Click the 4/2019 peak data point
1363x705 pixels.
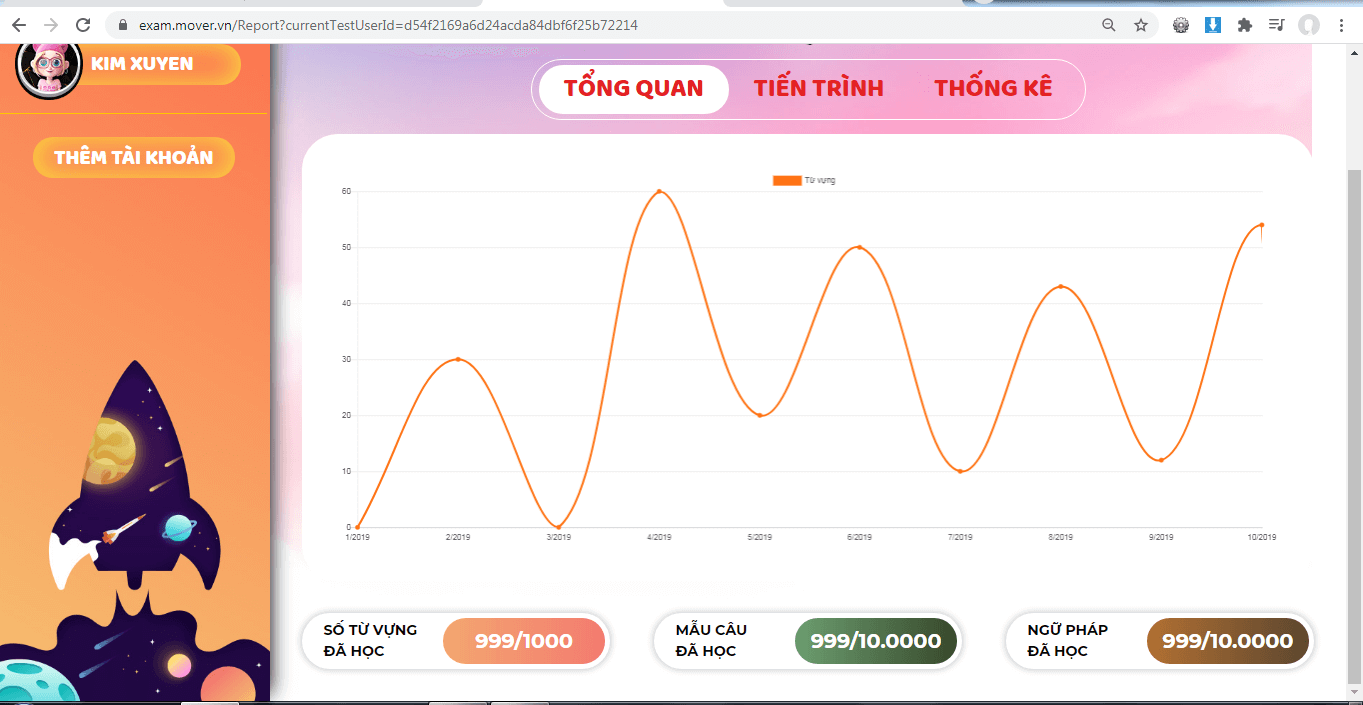(659, 191)
